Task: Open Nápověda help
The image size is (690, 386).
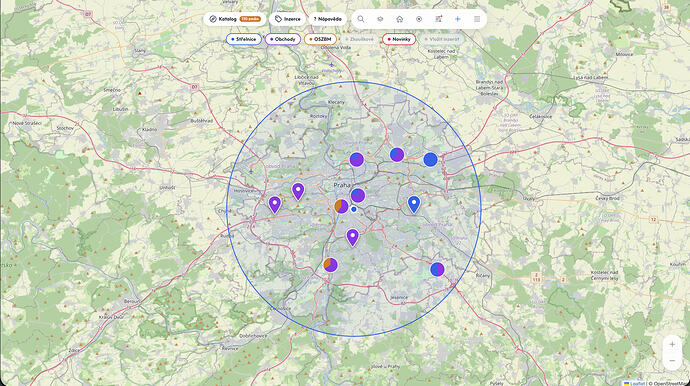Action: click(327, 19)
